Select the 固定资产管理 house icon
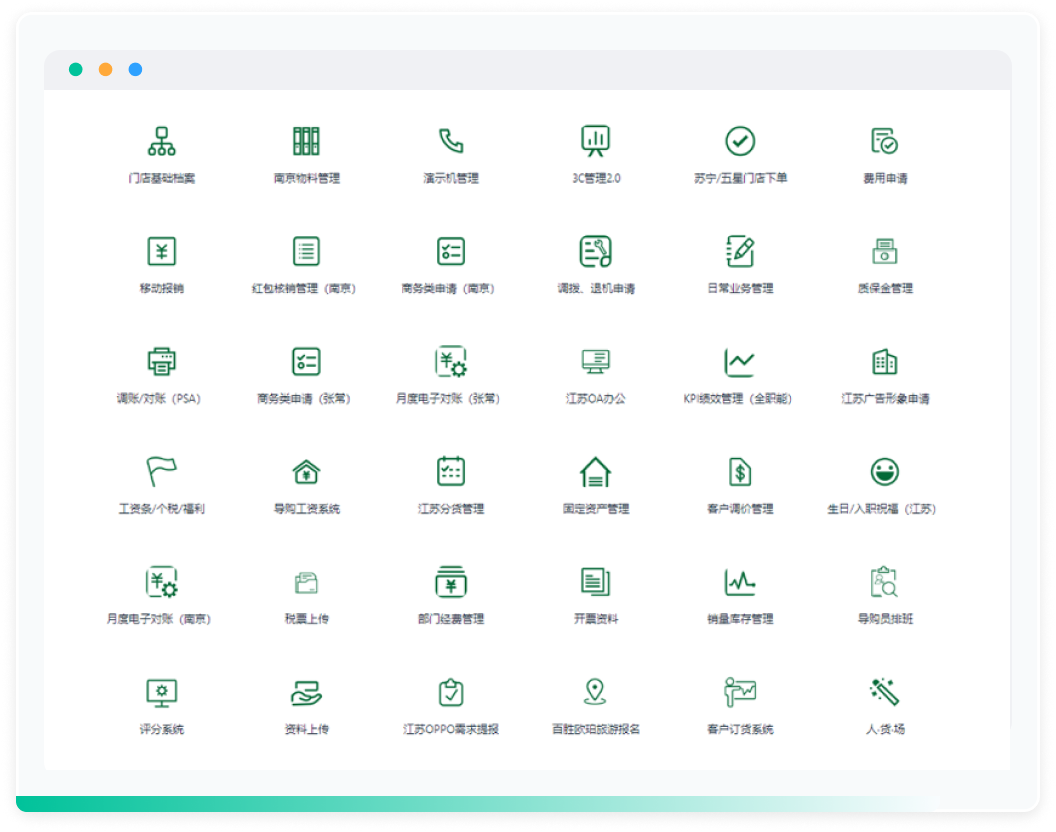This screenshot has height=832, width=1056. pyautogui.click(x=596, y=471)
